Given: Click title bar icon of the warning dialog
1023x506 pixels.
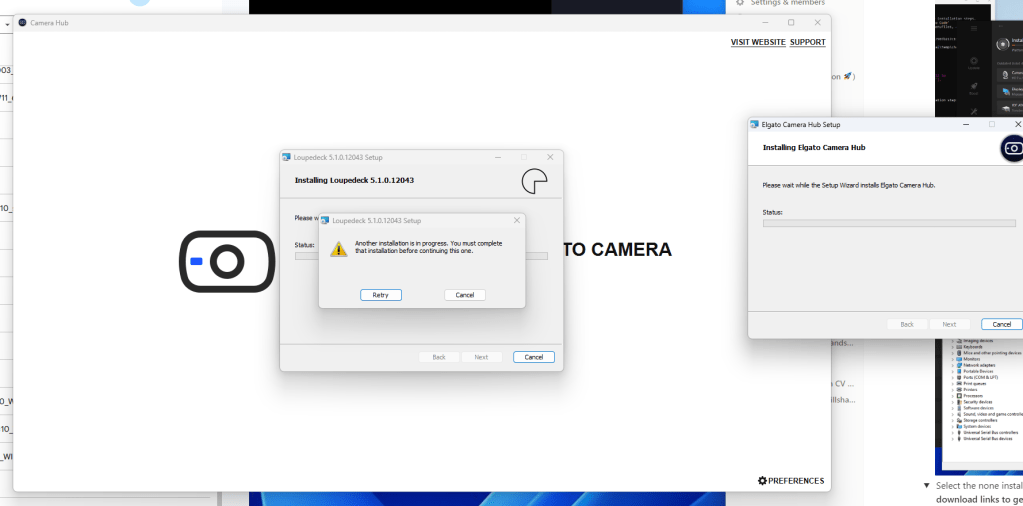Looking at the screenshot, I should click(324, 220).
